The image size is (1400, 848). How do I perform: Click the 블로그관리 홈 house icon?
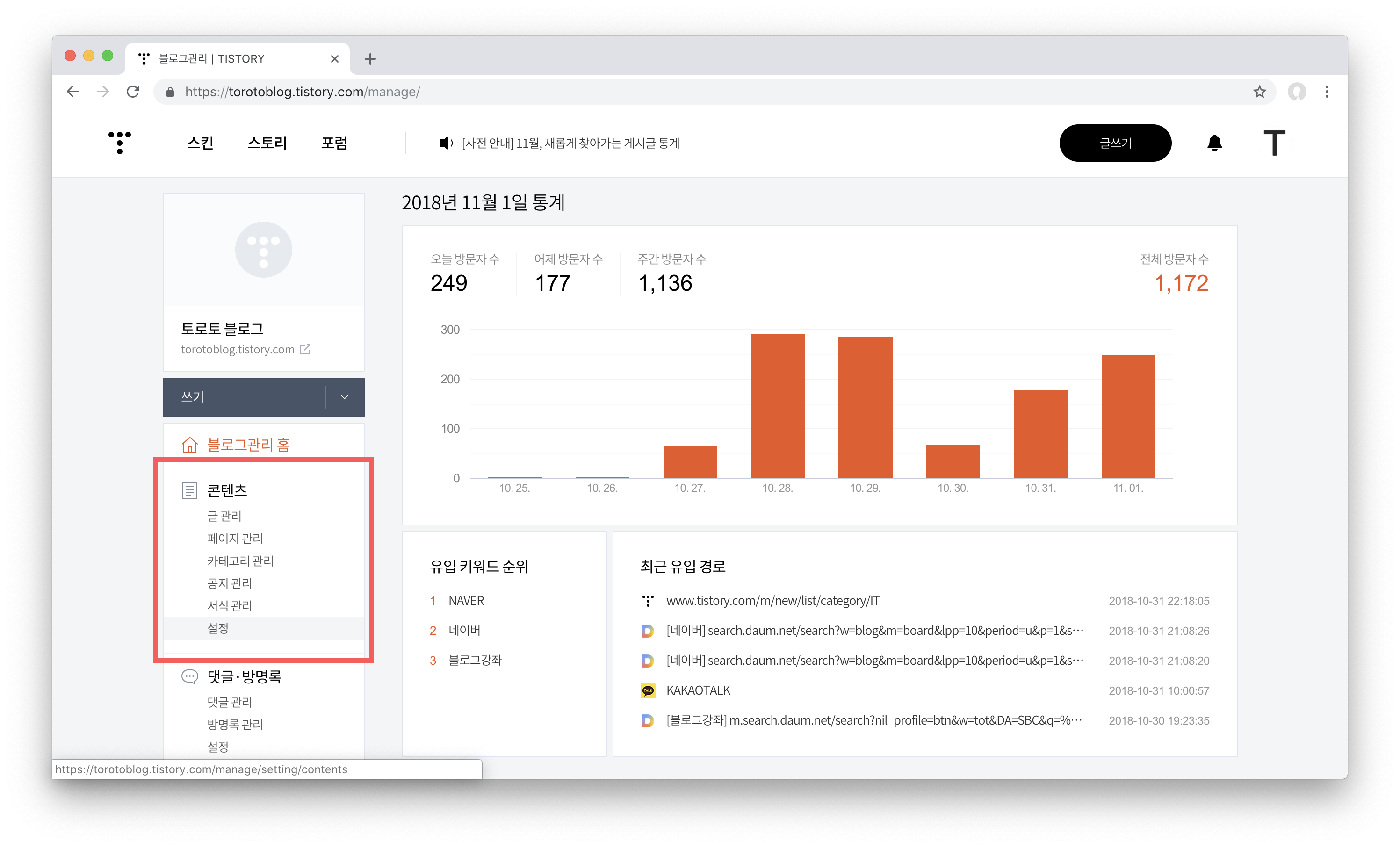tap(189, 445)
